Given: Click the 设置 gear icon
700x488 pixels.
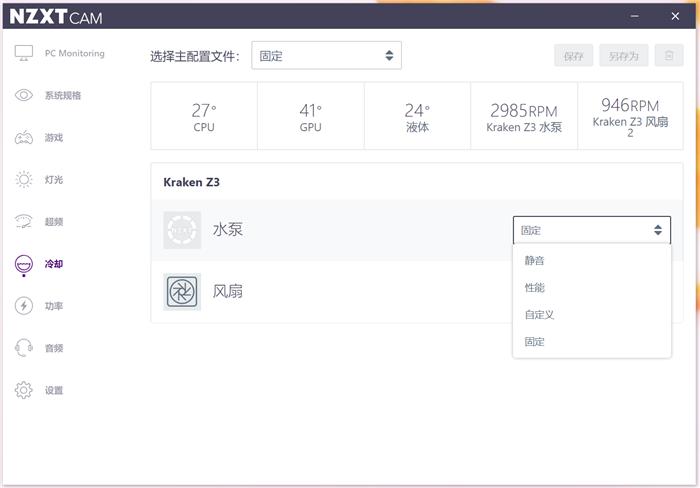Looking at the screenshot, I should tap(24, 390).
